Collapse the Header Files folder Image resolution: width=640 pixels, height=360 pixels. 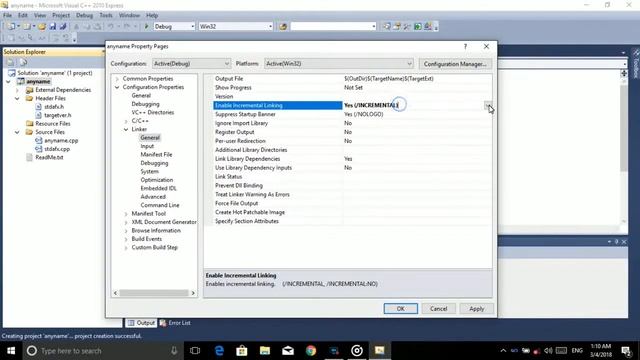tap(18, 98)
